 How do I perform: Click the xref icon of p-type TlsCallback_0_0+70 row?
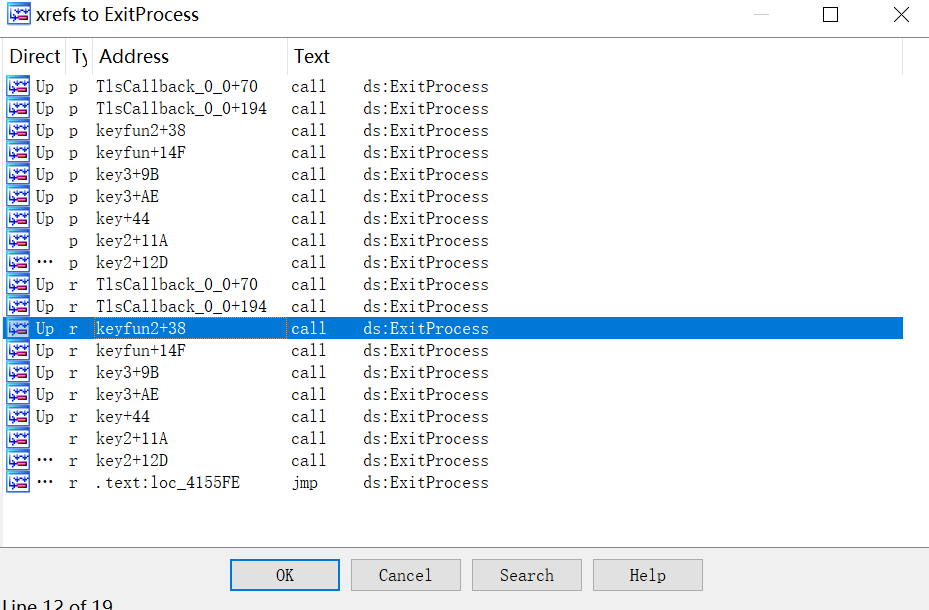(18, 86)
